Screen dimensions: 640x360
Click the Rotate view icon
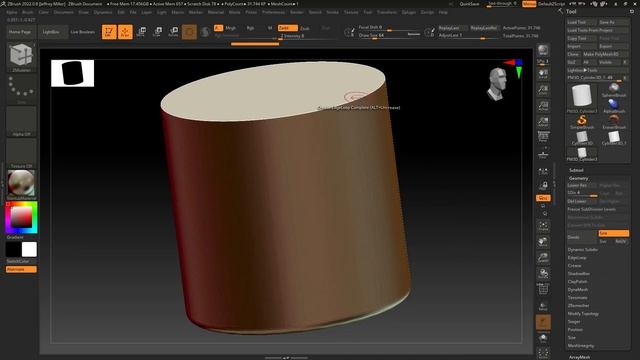coord(543,273)
